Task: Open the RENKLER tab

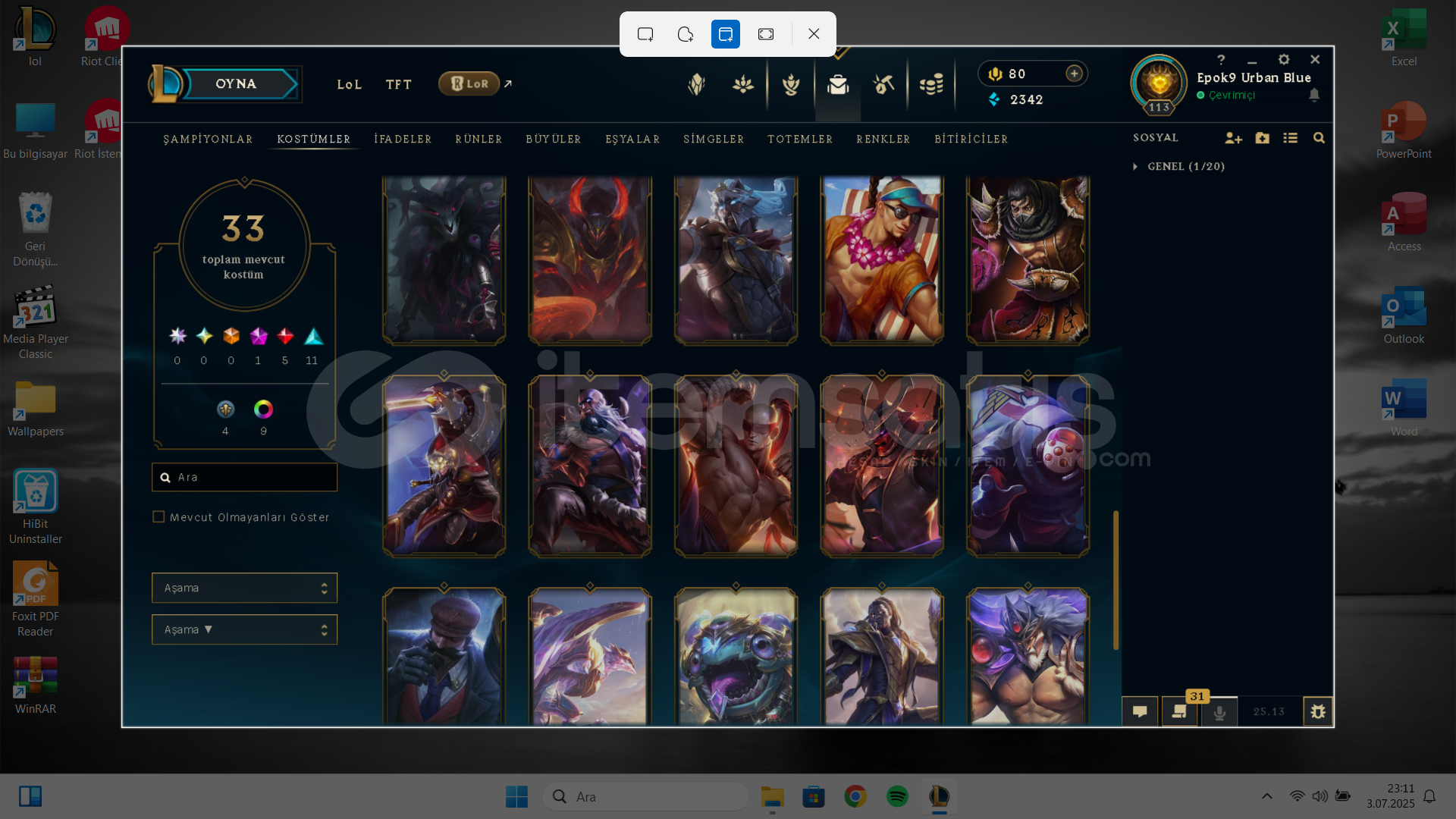Action: click(x=883, y=139)
